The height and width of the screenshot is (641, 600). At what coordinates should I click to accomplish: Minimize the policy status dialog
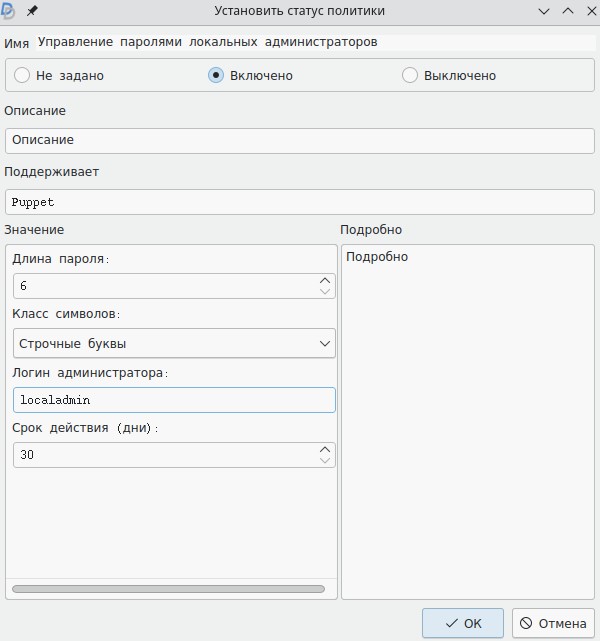544,10
